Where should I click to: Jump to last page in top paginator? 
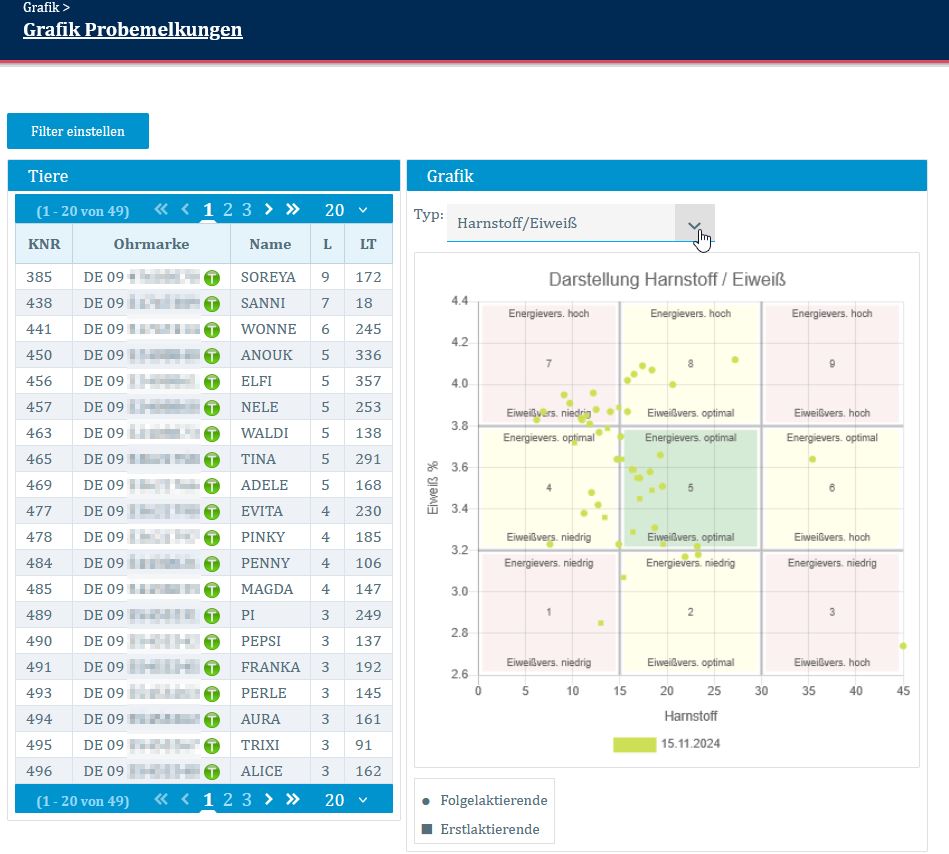(x=293, y=210)
